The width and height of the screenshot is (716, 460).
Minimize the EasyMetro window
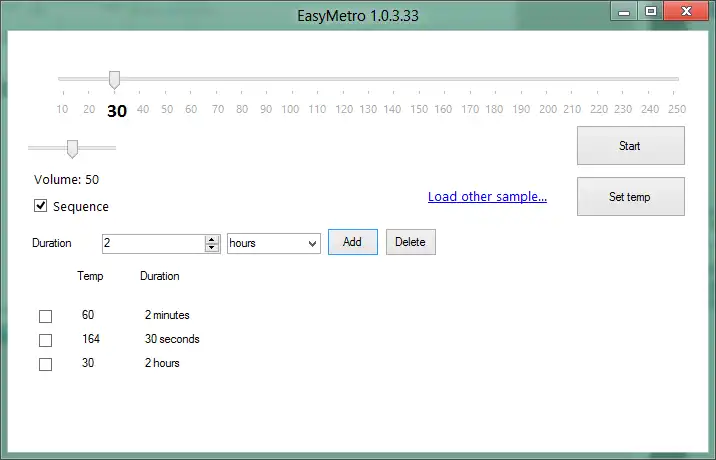pyautogui.click(x=624, y=11)
